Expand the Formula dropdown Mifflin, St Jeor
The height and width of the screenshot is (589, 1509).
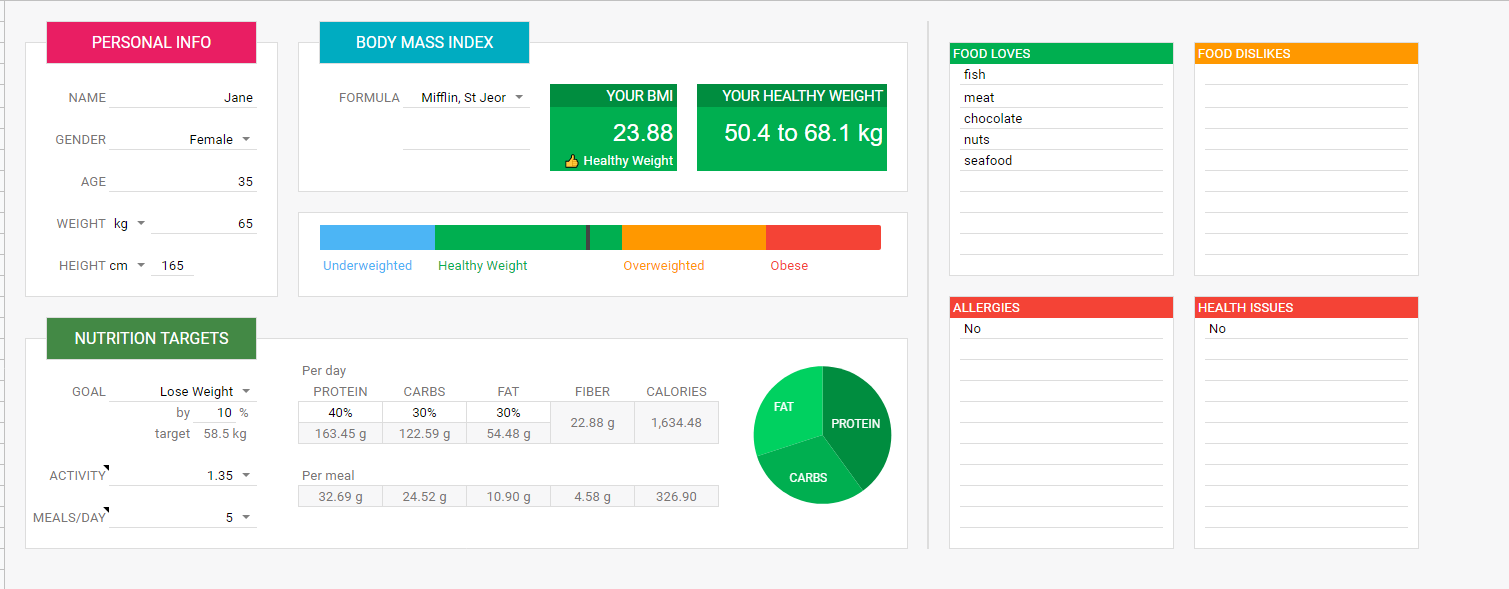coord(519,98)
